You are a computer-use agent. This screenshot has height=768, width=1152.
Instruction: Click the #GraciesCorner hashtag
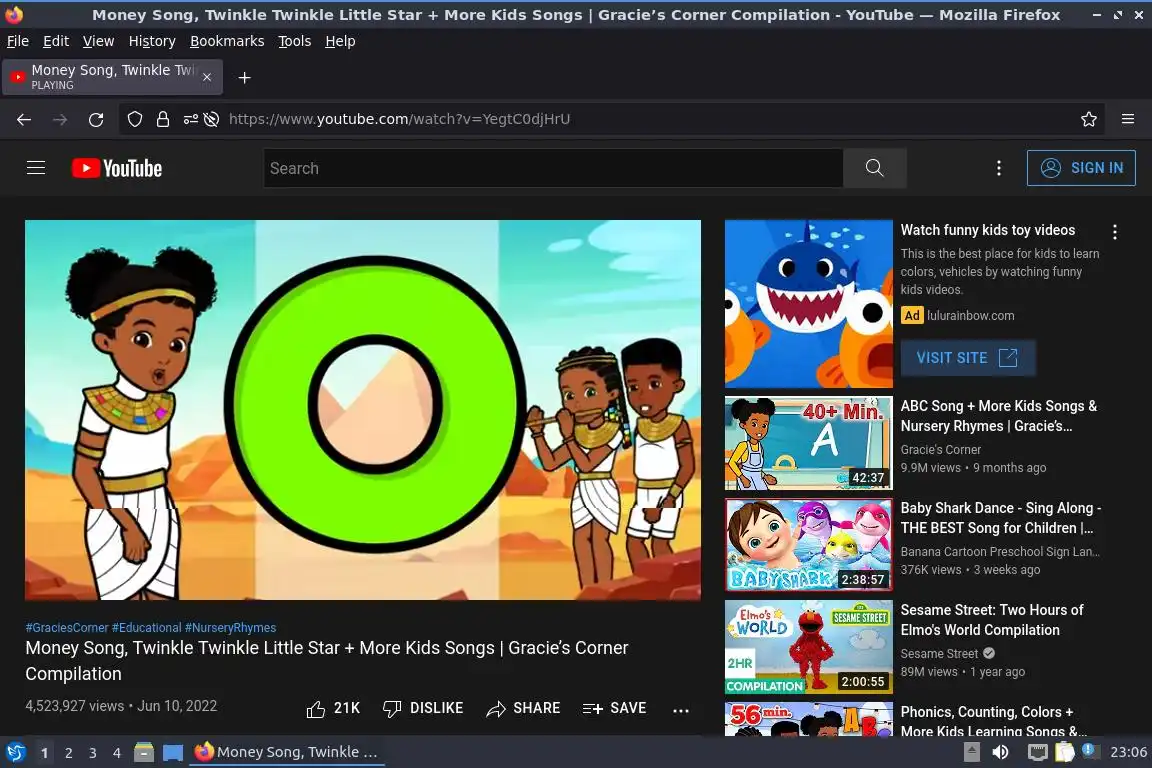pyautogui.click(x=67, y=628)
